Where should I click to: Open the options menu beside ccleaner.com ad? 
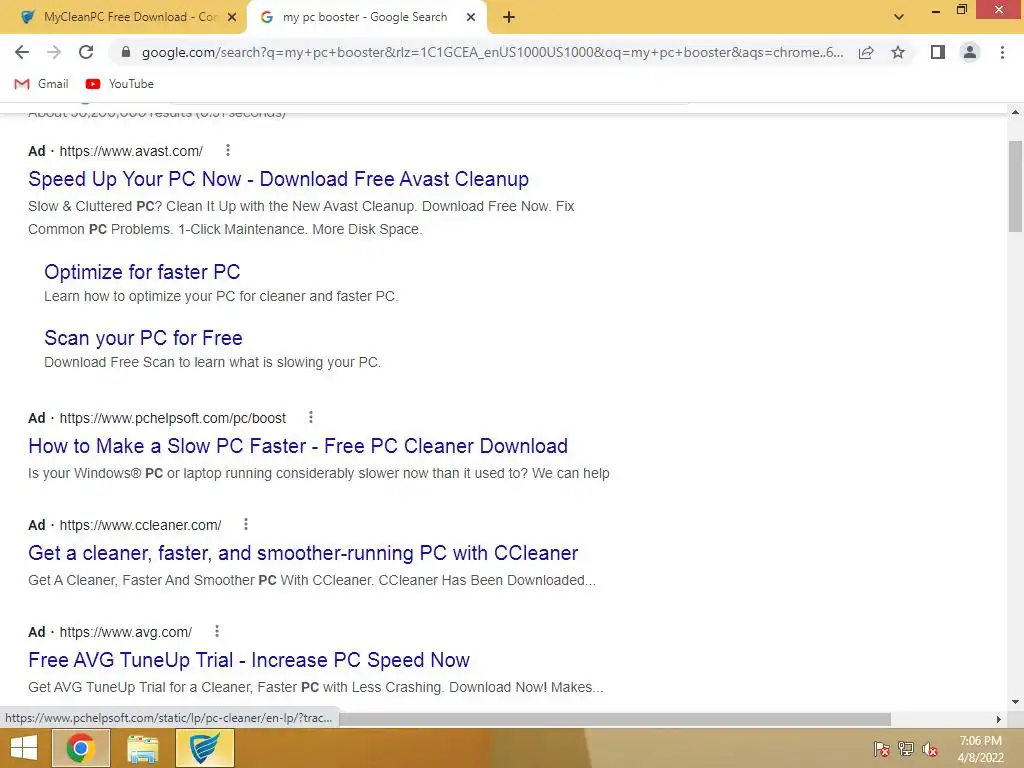246,524
